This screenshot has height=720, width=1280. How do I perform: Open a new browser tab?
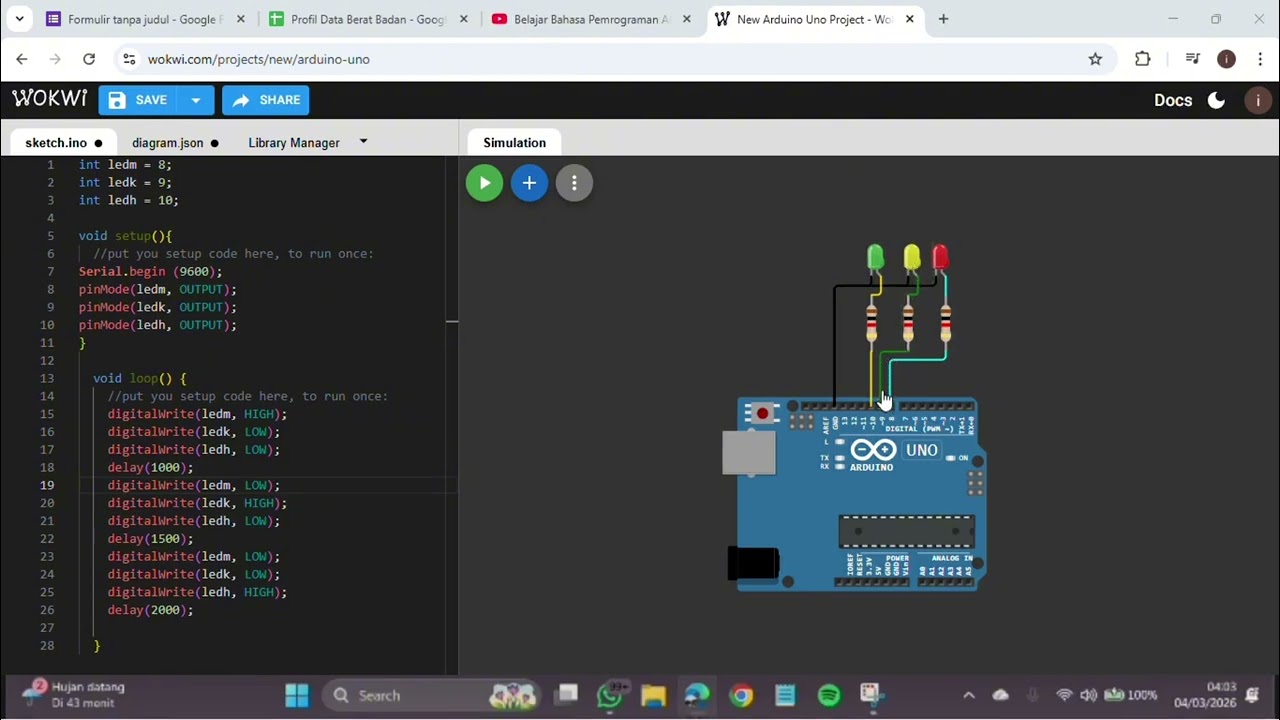point(943,19)
